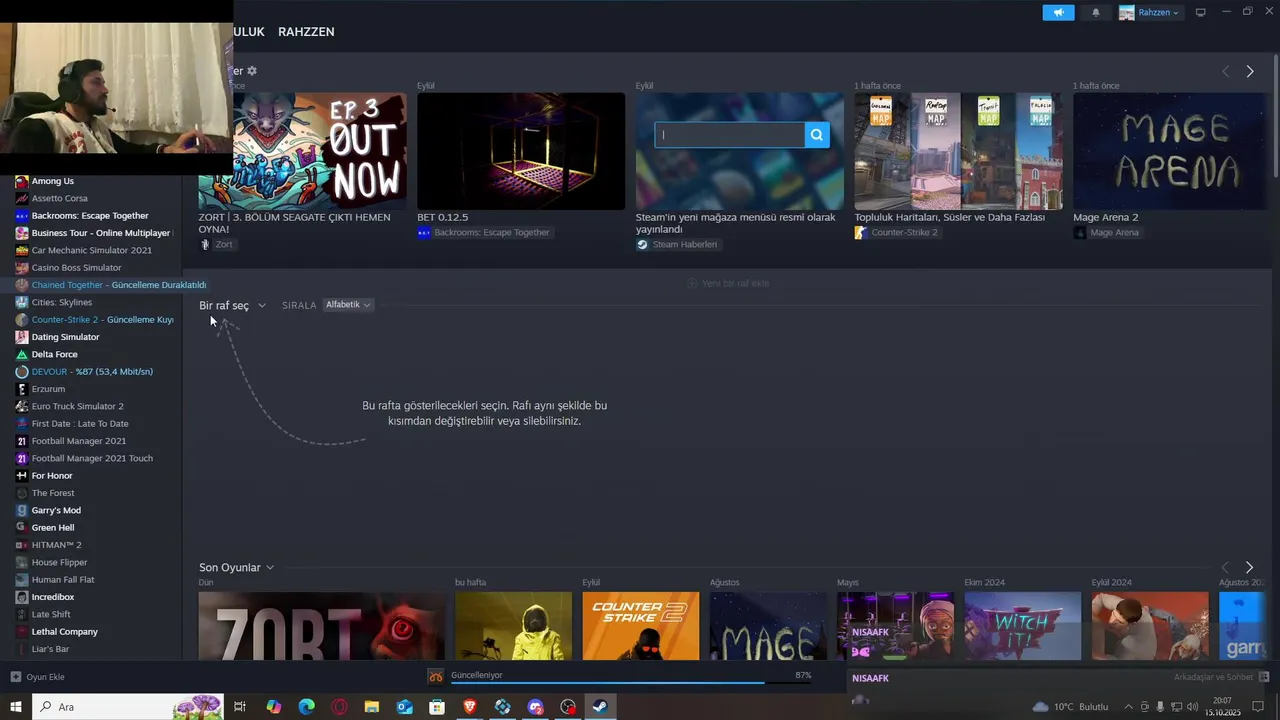
Task: Open the notifications bell
Action: click(1096, 12)
